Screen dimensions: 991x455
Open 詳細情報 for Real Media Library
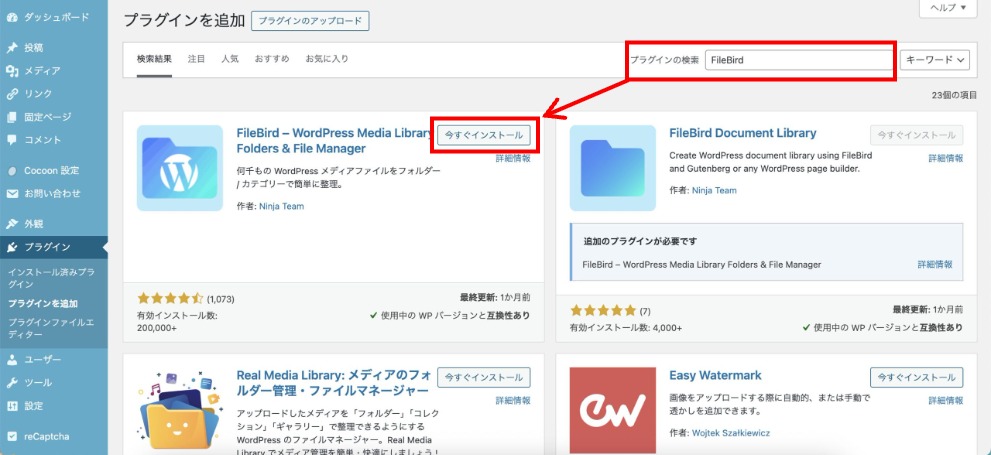point(513,401)
